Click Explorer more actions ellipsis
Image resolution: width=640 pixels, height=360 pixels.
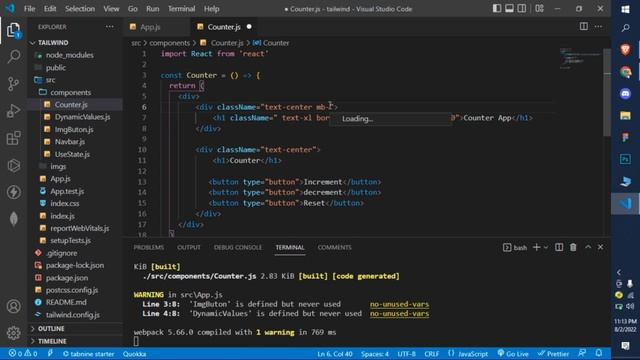click(110, 27)
